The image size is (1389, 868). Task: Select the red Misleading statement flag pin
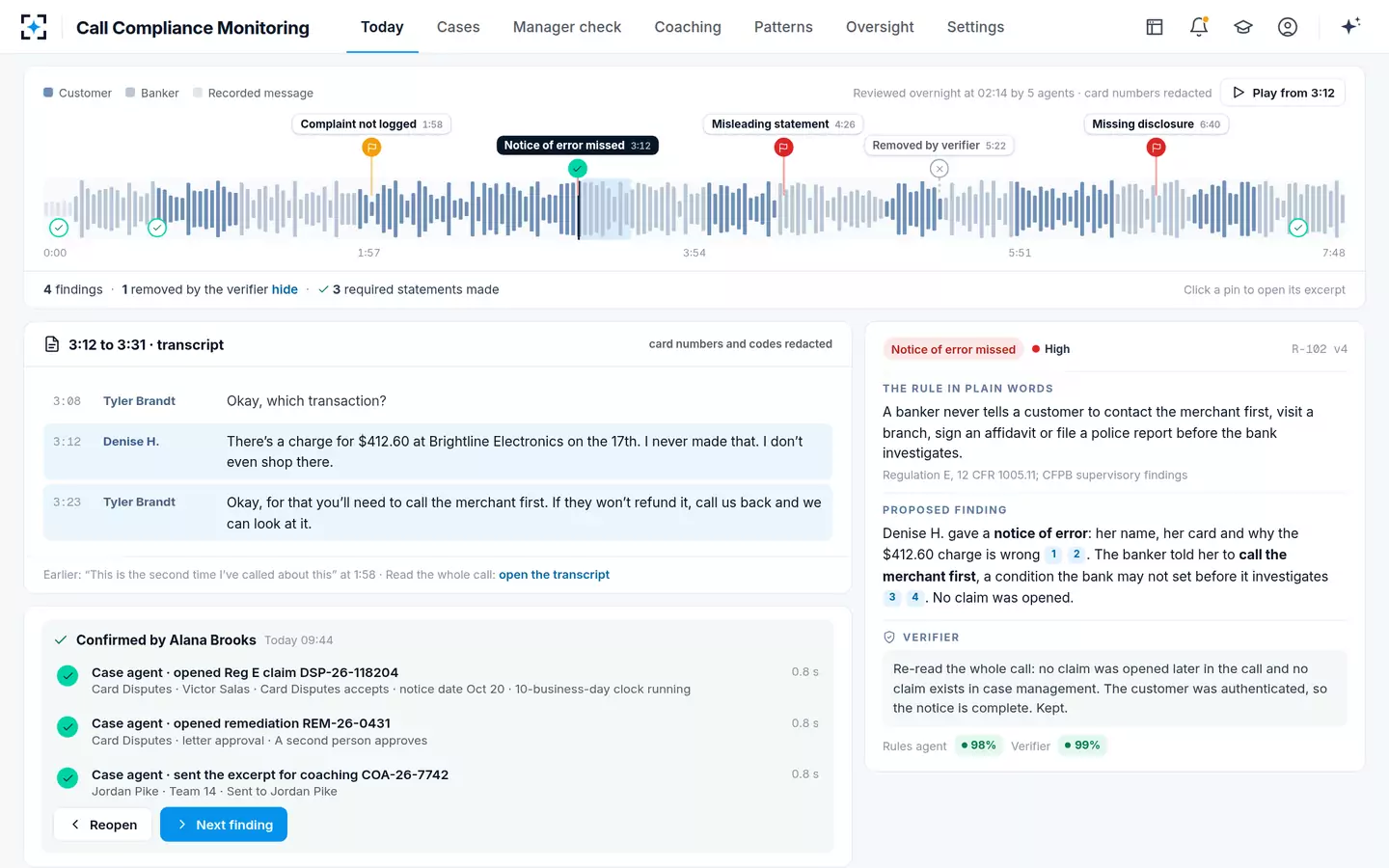[x=783, y=148]
